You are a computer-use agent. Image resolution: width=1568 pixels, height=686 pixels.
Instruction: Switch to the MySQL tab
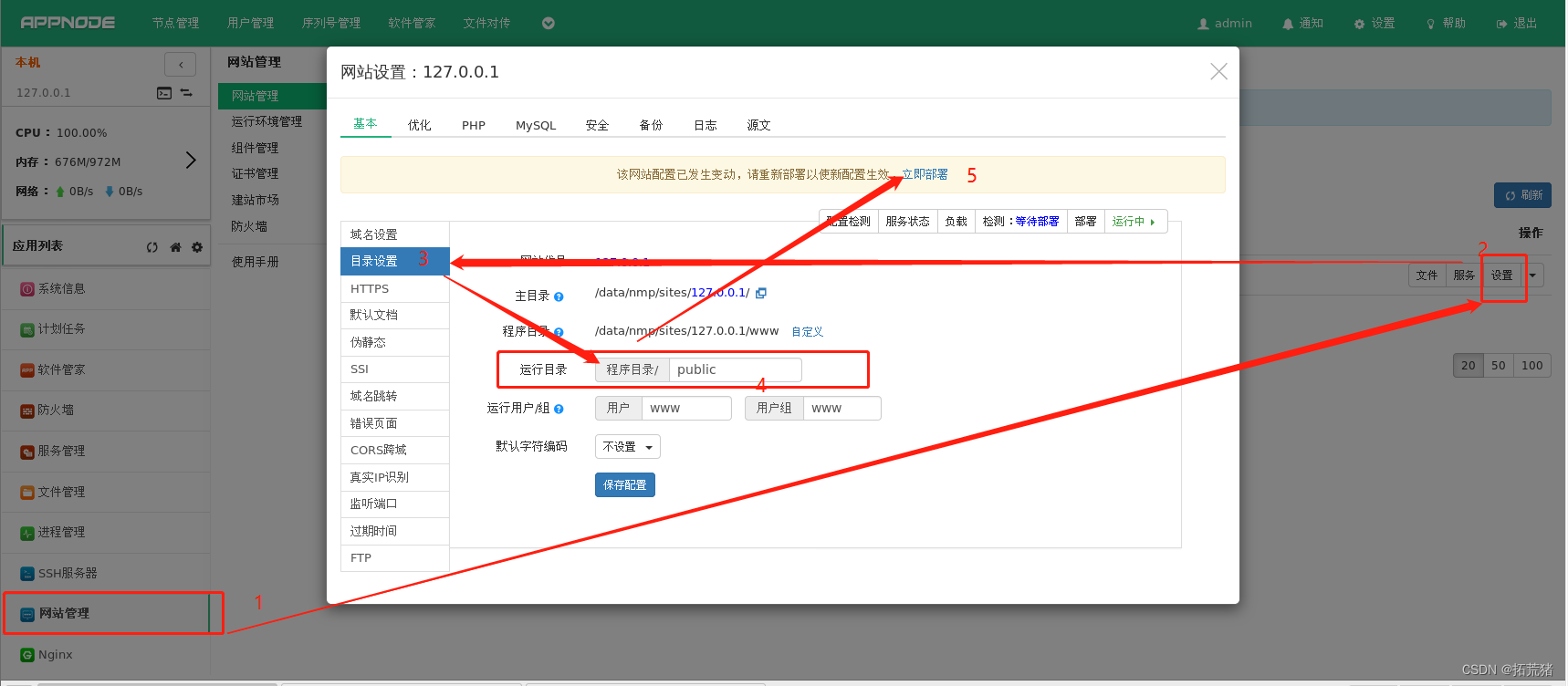coord(536,125)
